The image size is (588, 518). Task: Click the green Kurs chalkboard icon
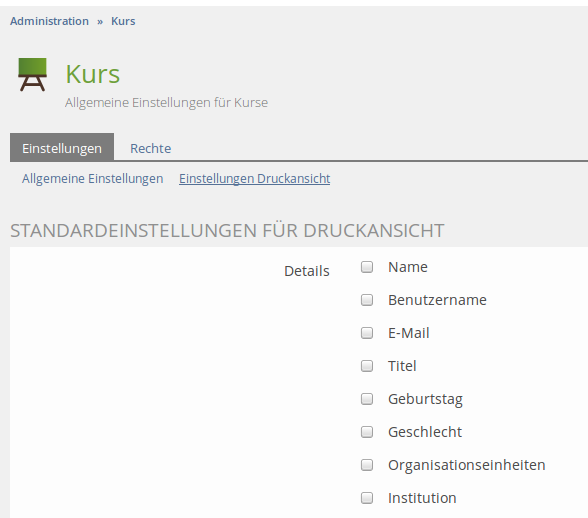point(32,74)
